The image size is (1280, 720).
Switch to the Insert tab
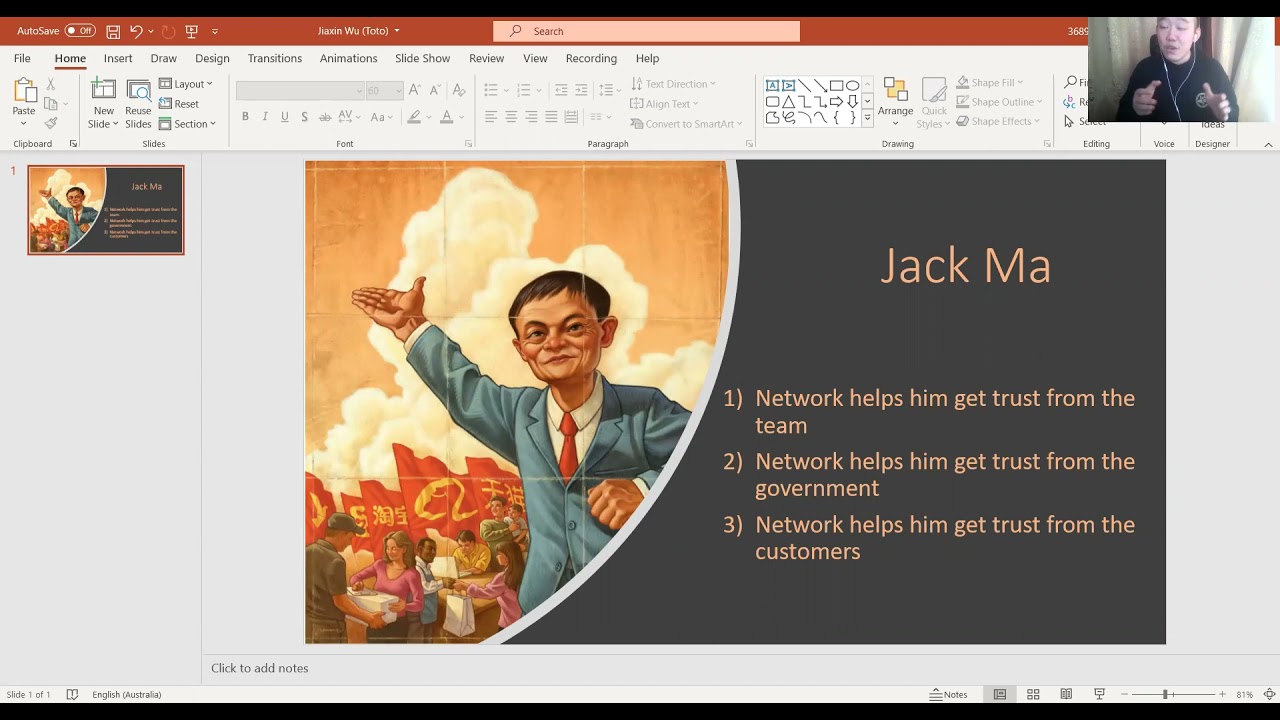click(x=118, y=58)
